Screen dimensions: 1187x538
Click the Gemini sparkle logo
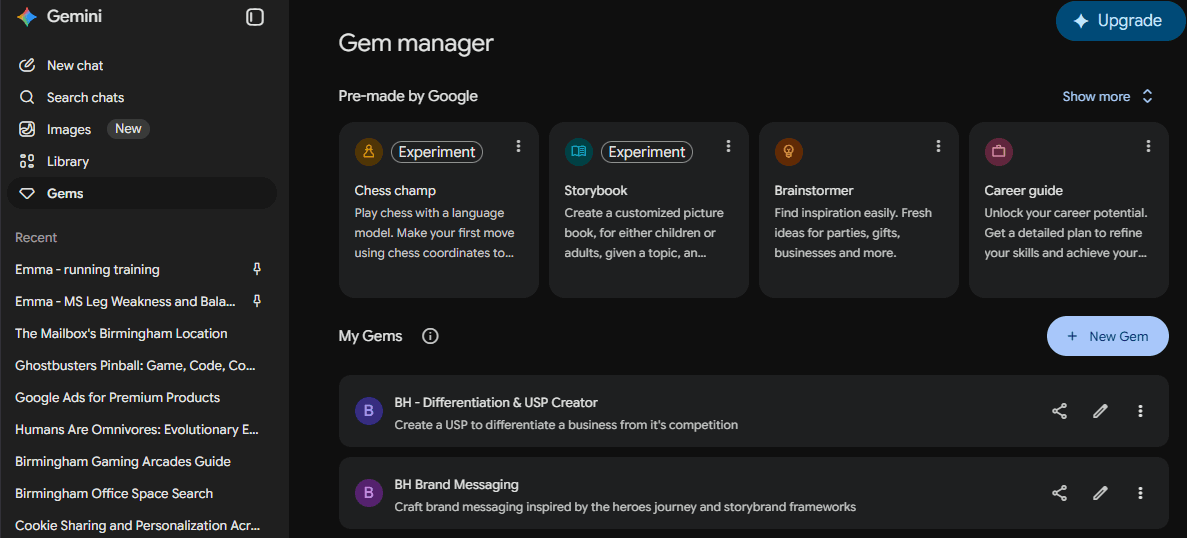pyautogui.click(x=27, y=17)
